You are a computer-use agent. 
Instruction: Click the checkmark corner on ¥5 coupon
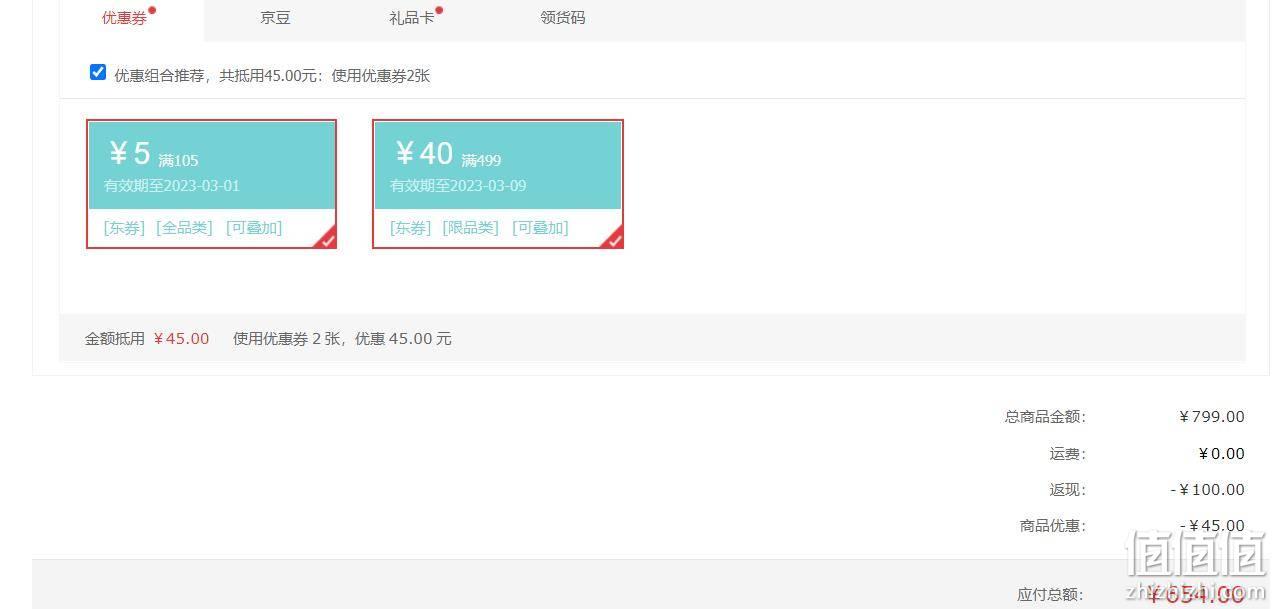point(327,239)
